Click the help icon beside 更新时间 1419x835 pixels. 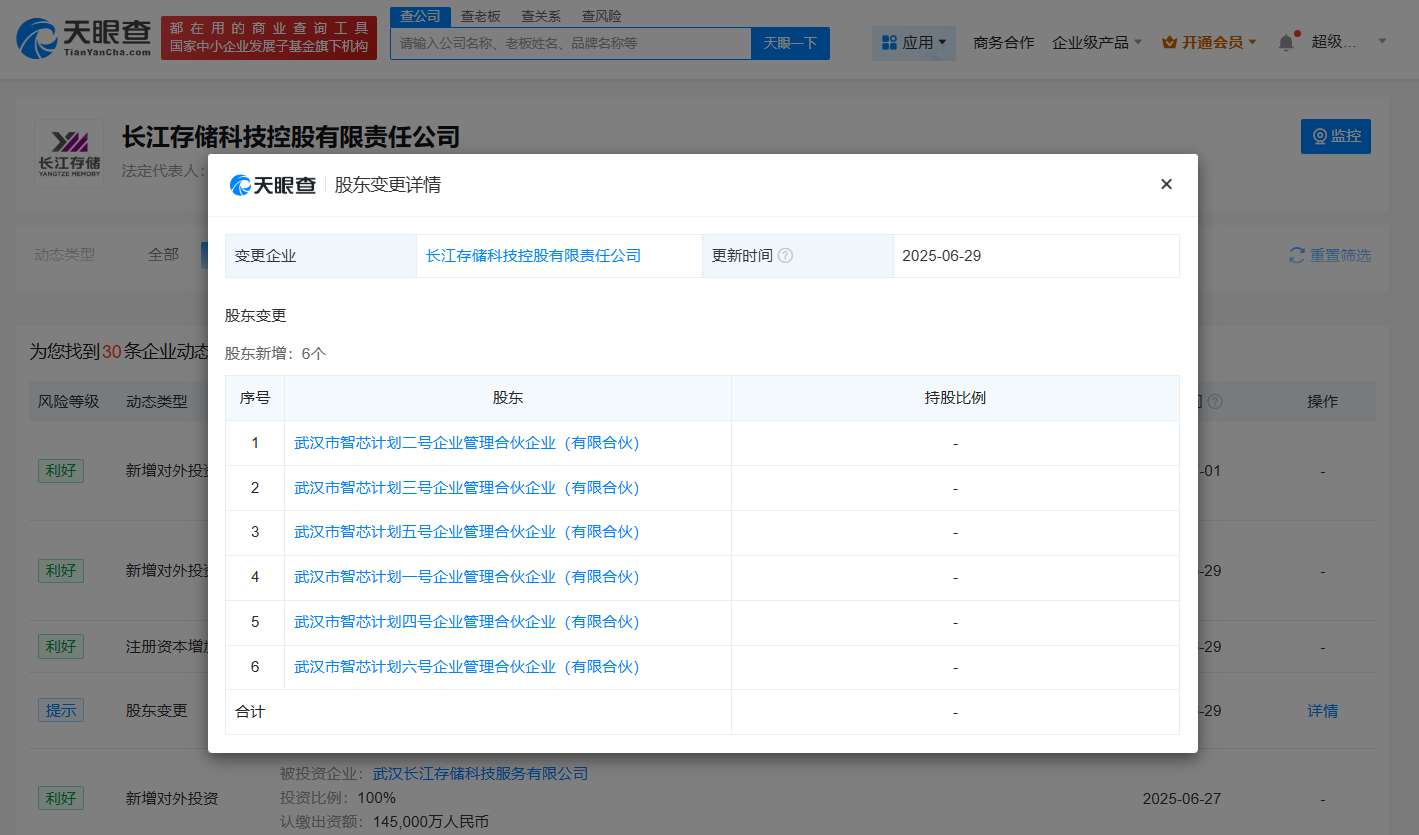tap(785, 256)
